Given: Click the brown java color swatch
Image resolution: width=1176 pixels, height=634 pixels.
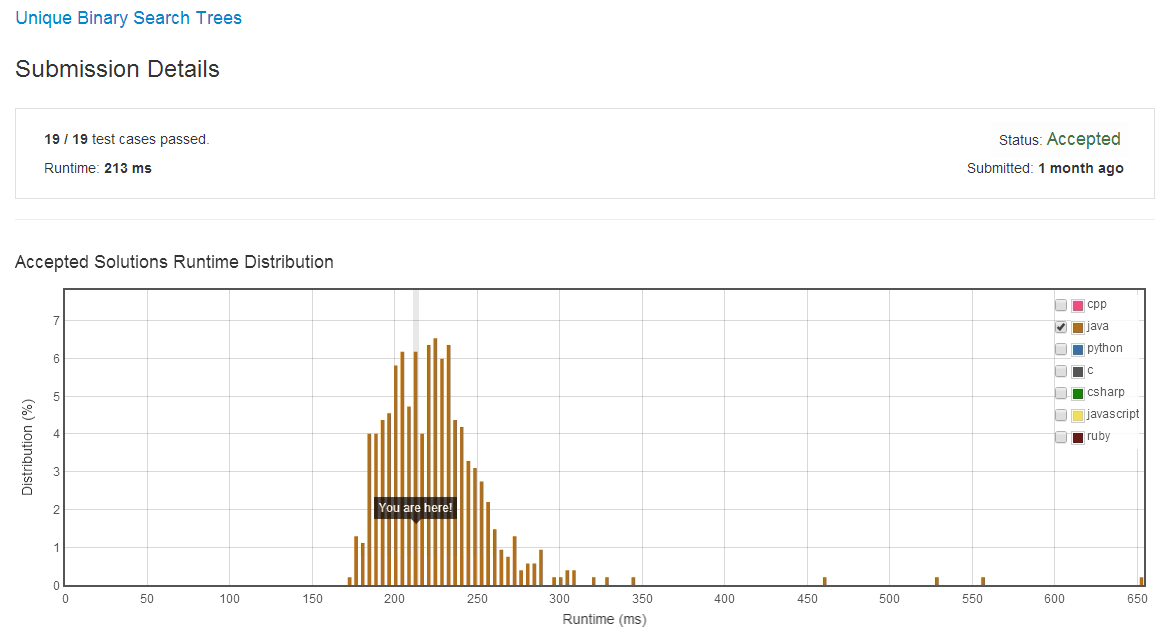Looking at the screenshot, I should pos(1078,327).
